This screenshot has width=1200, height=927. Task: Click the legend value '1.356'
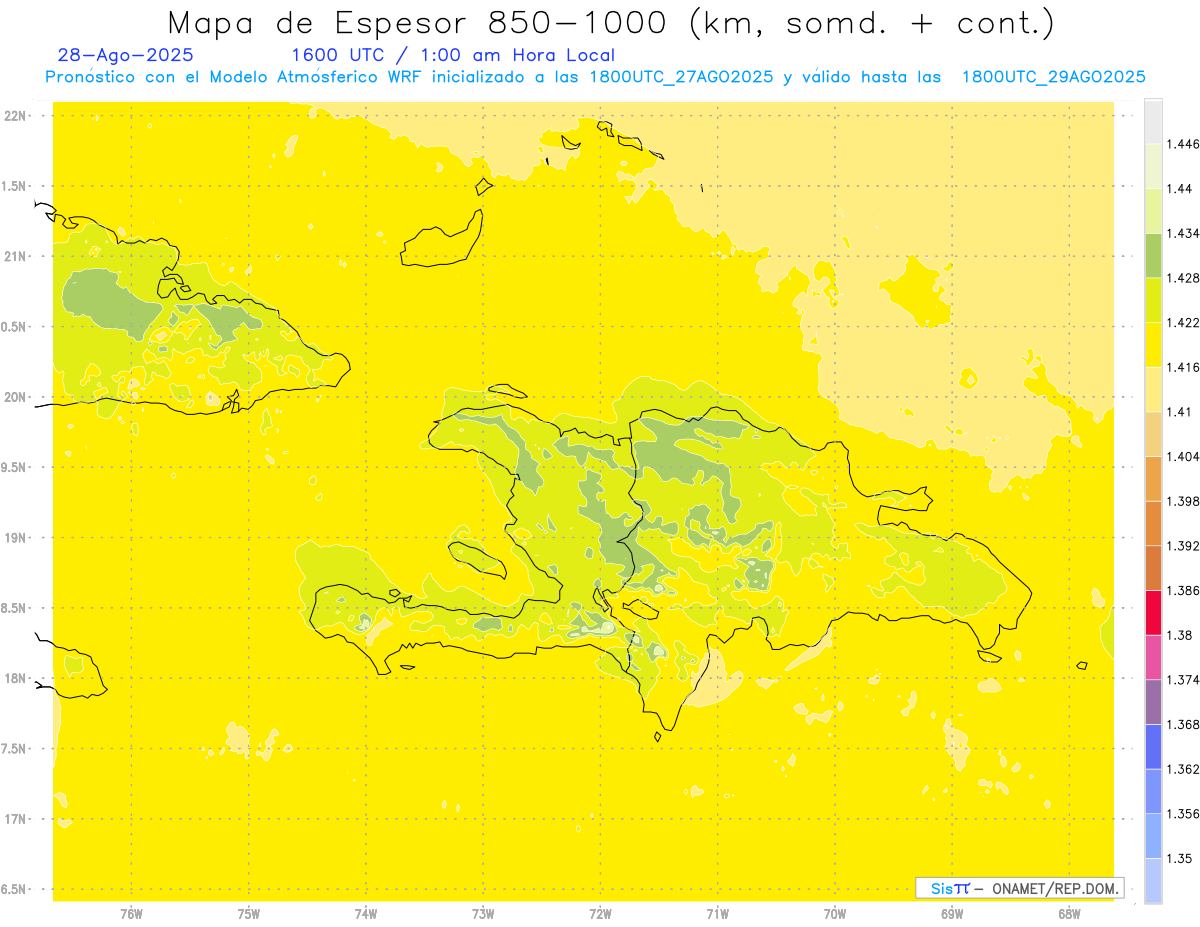1184,814
